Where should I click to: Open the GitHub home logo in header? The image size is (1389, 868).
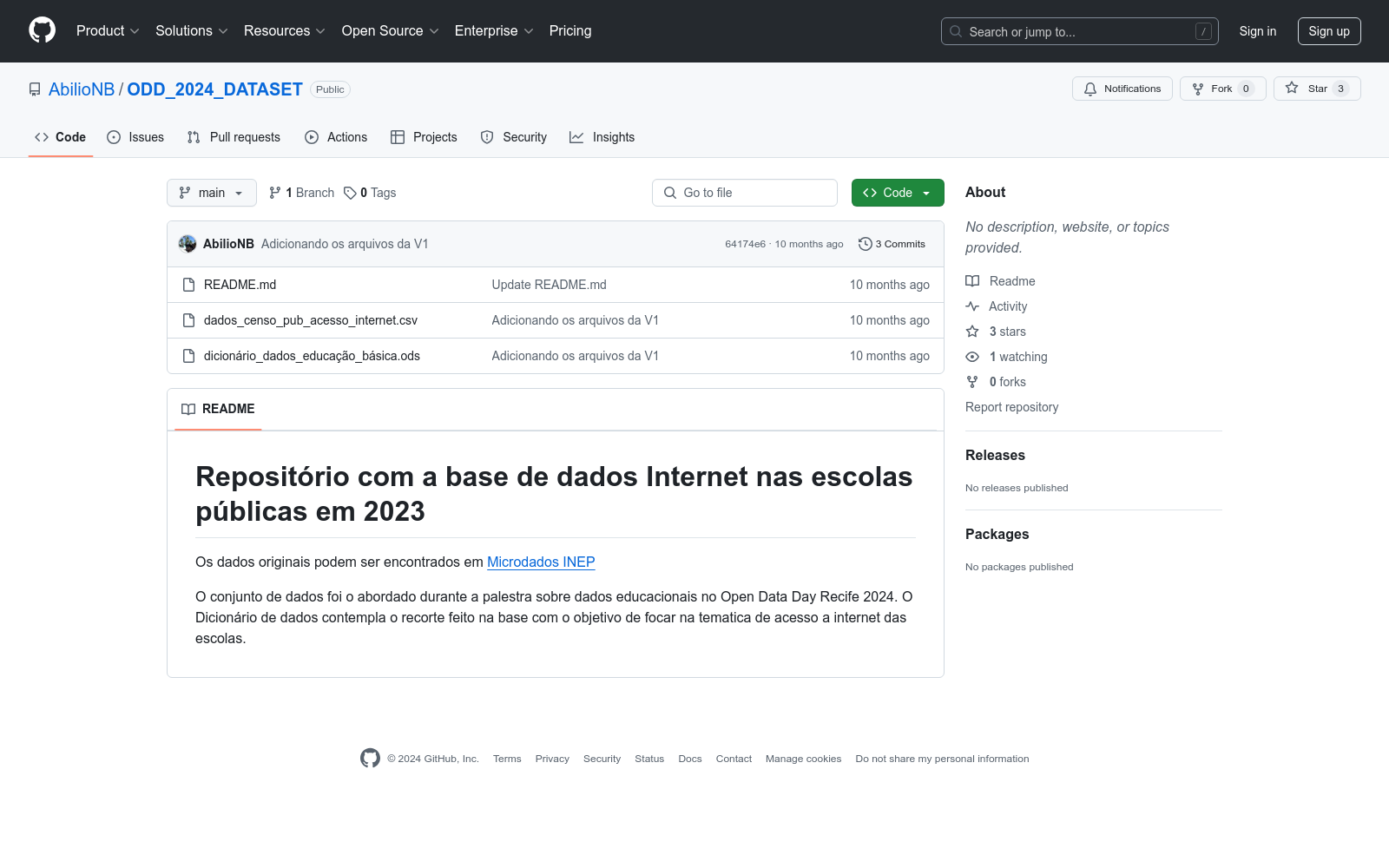click(x=42, y=30)
